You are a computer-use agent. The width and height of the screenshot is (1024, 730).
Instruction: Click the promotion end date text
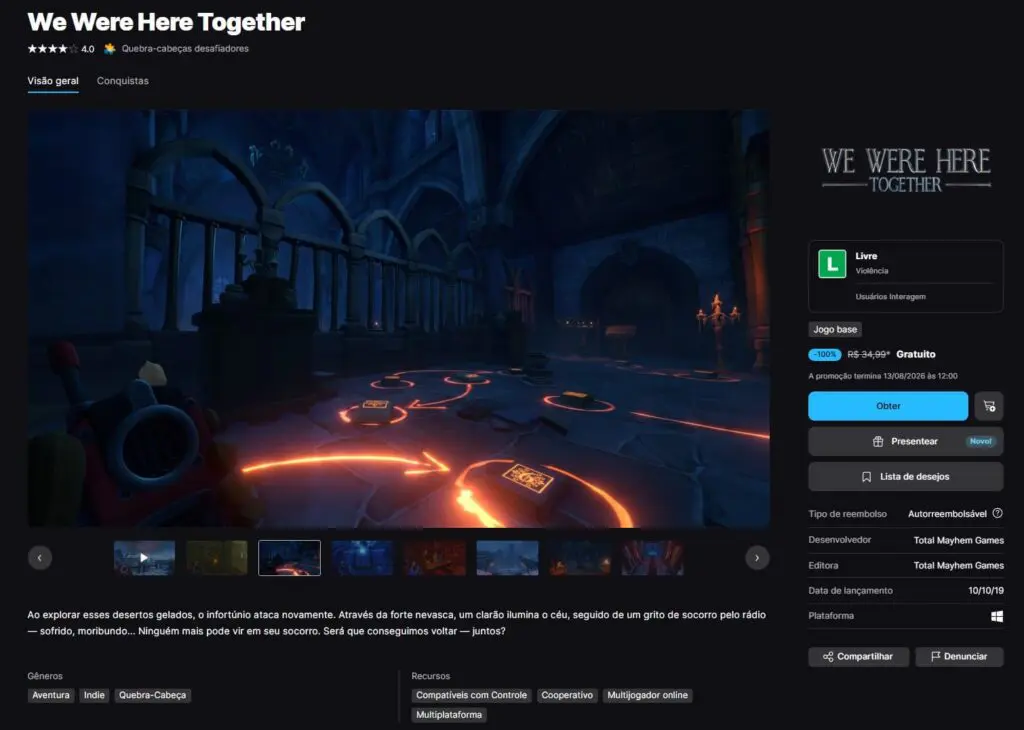pyautogui.click(x=883, y=376)
